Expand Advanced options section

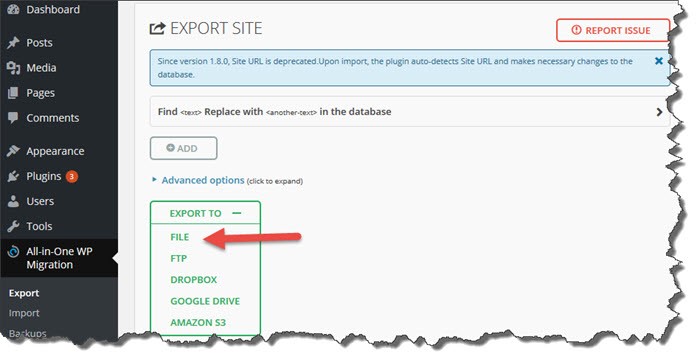point(203,180)
